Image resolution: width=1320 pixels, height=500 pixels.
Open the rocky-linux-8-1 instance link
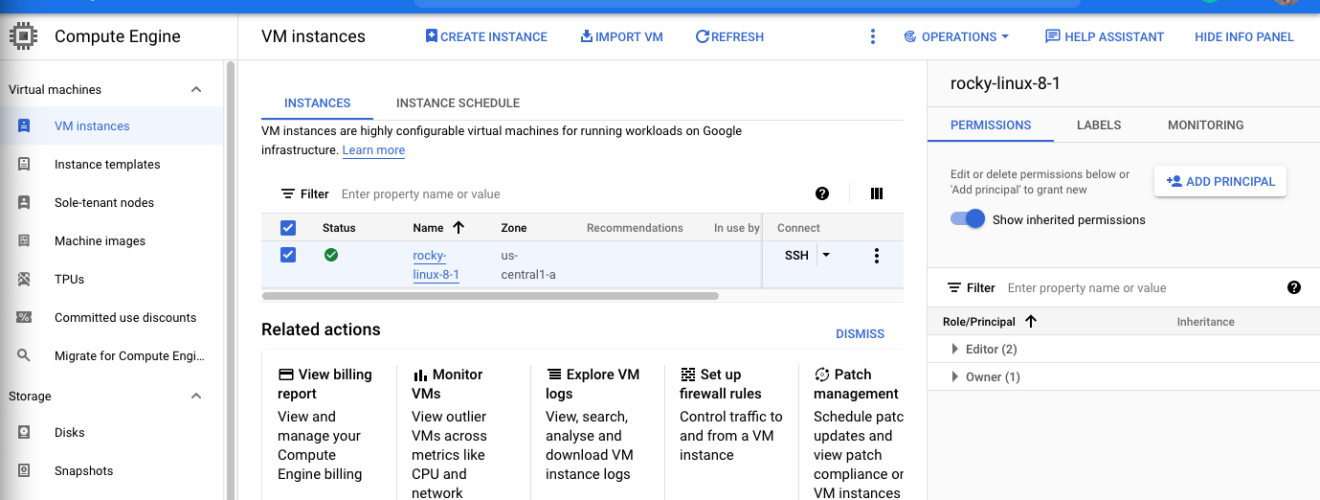click(436, 265)
